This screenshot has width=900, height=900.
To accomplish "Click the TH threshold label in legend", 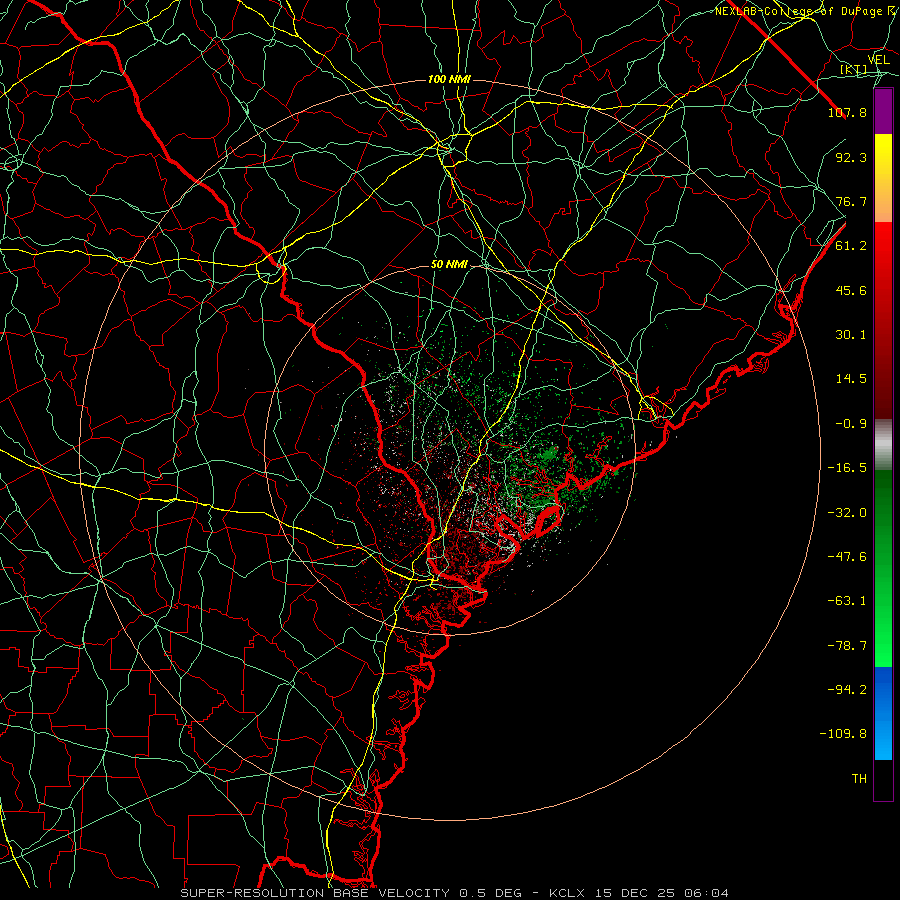I will pos(859,779).
